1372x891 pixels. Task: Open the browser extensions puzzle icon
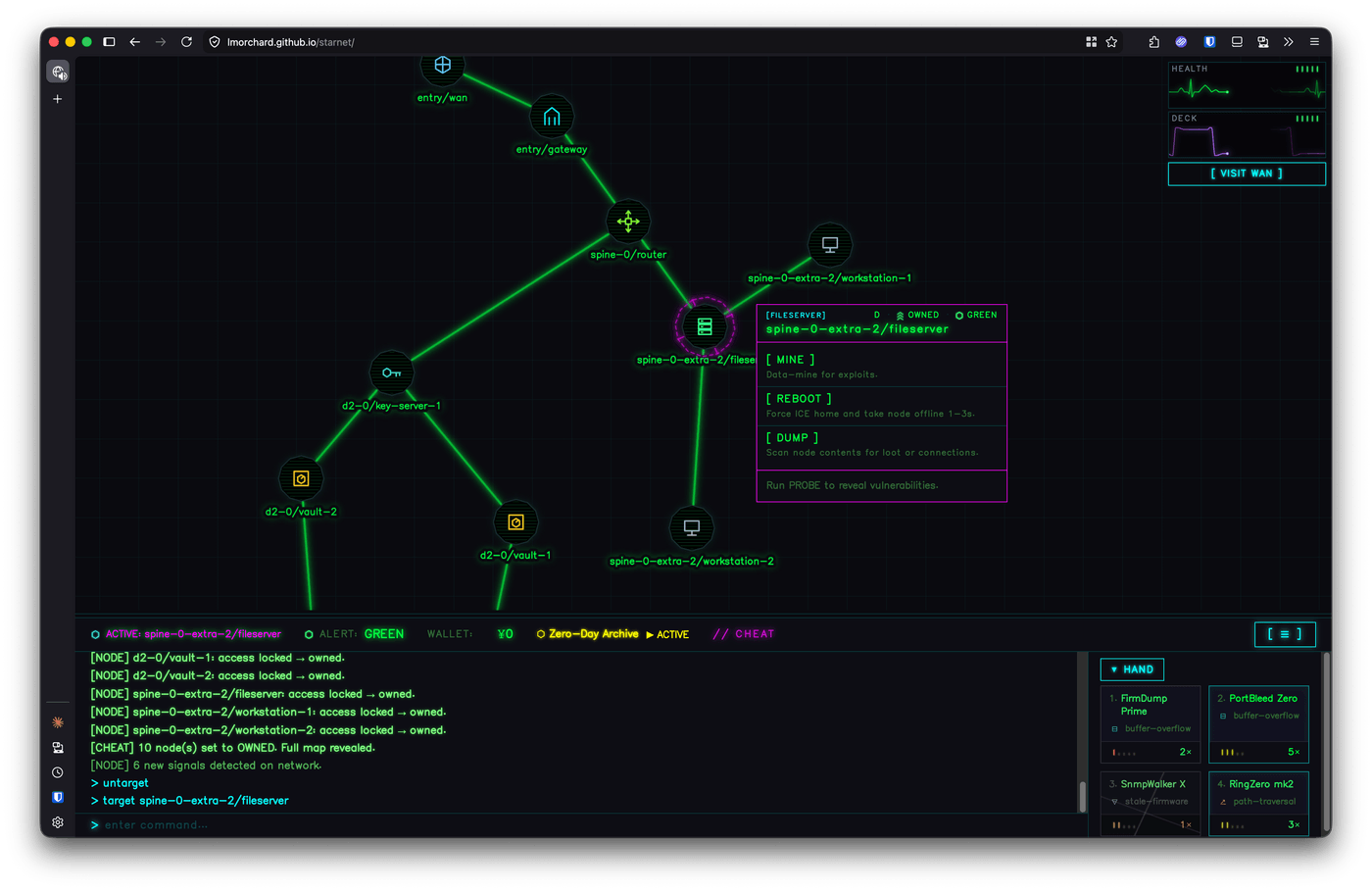coord(1153,42)
